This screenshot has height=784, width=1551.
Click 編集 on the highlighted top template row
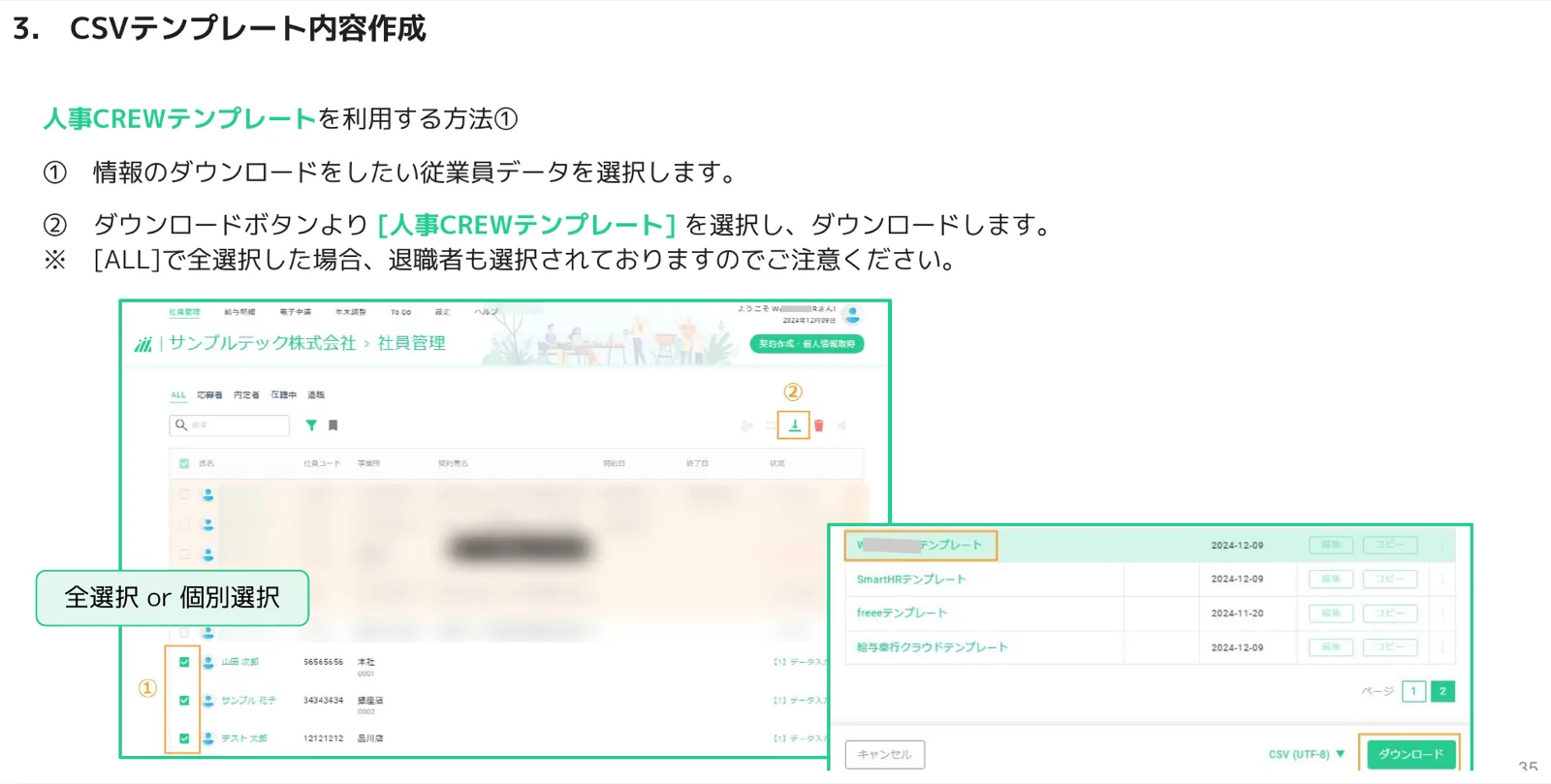coord(1331,546)
